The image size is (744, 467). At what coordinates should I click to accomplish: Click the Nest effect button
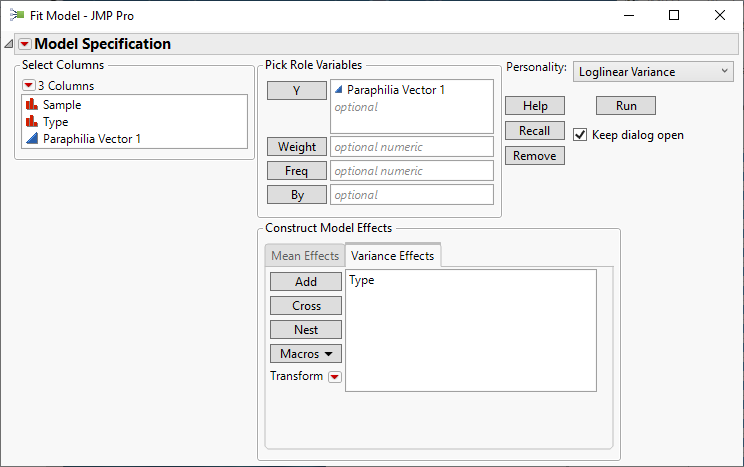tap(306, 329)
